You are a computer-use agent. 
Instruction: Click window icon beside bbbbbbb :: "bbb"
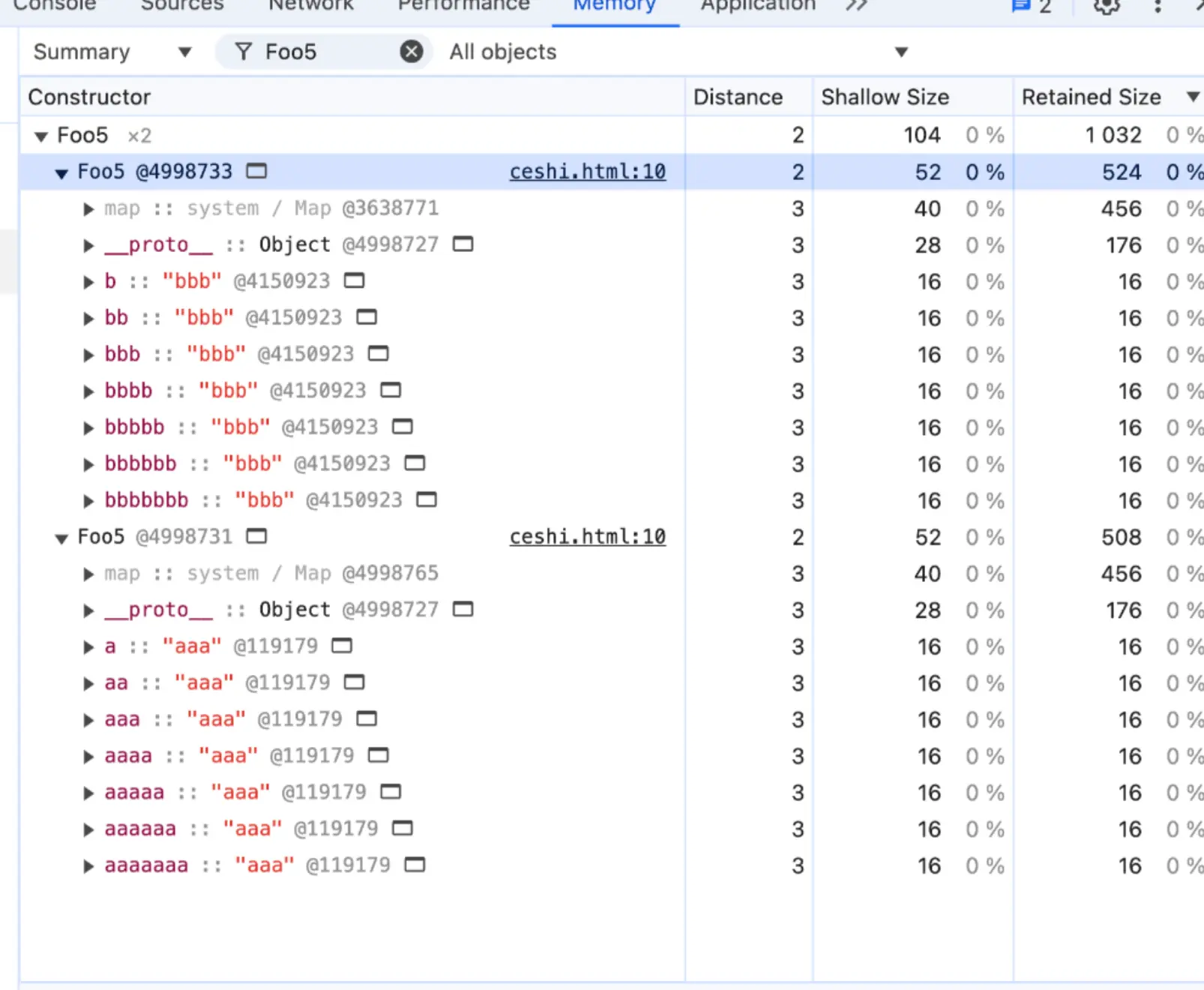(x=427, y=499)
